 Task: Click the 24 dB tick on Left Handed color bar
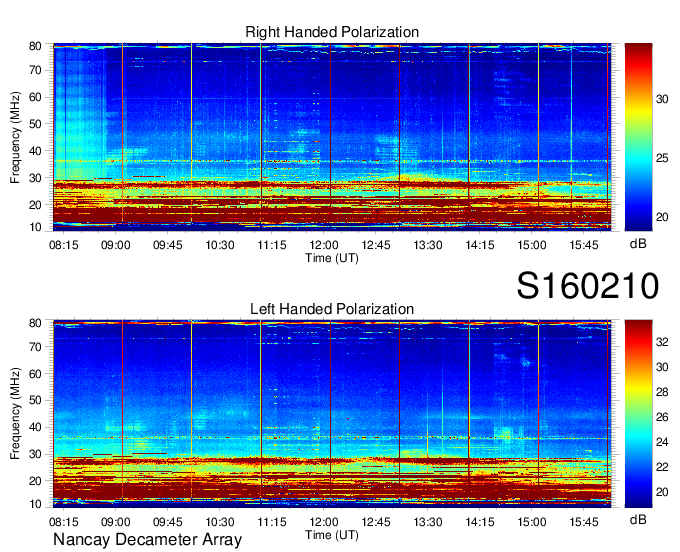pos(662,442)
